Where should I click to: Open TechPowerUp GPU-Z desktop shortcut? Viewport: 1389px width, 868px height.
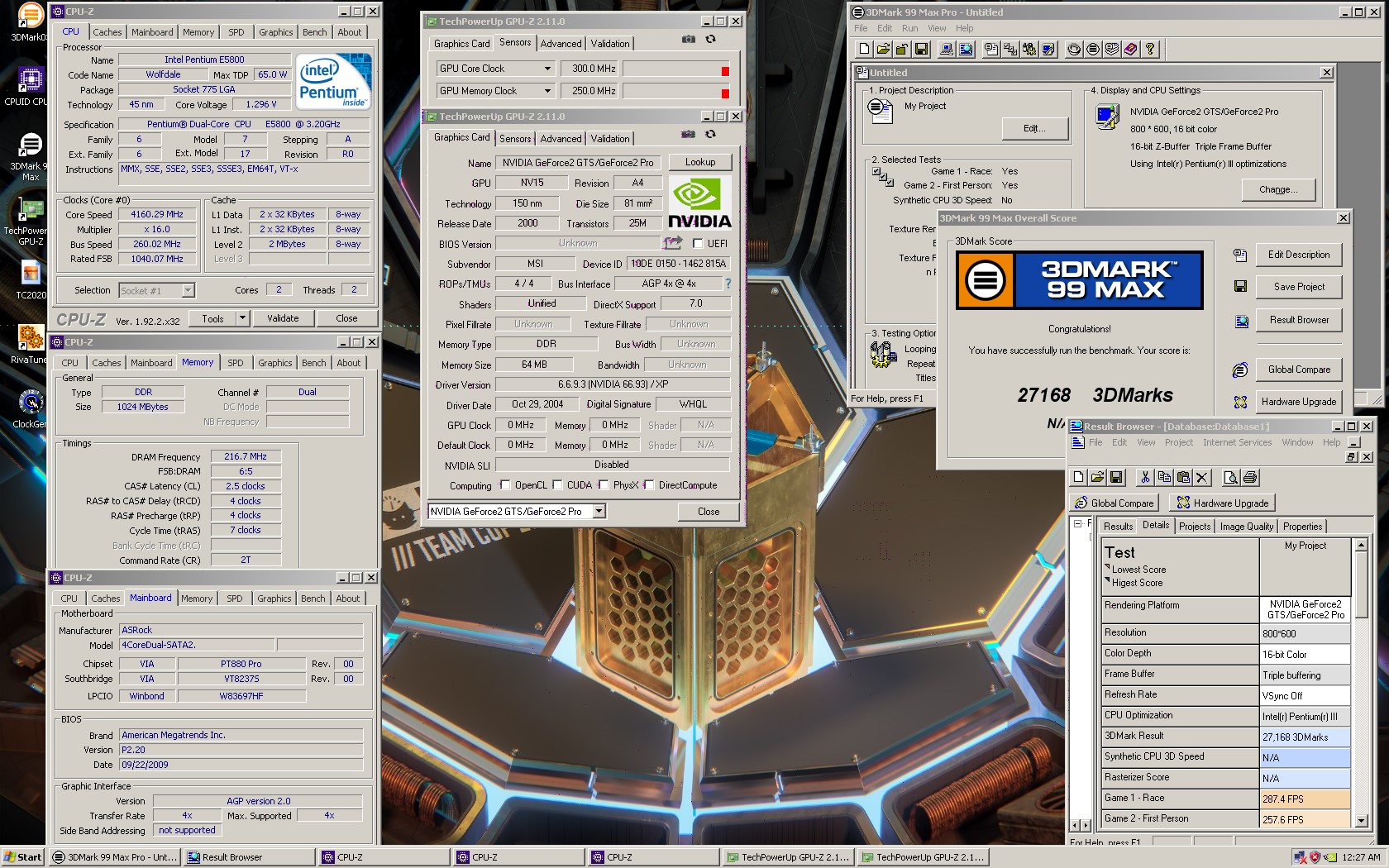point(31,221)
